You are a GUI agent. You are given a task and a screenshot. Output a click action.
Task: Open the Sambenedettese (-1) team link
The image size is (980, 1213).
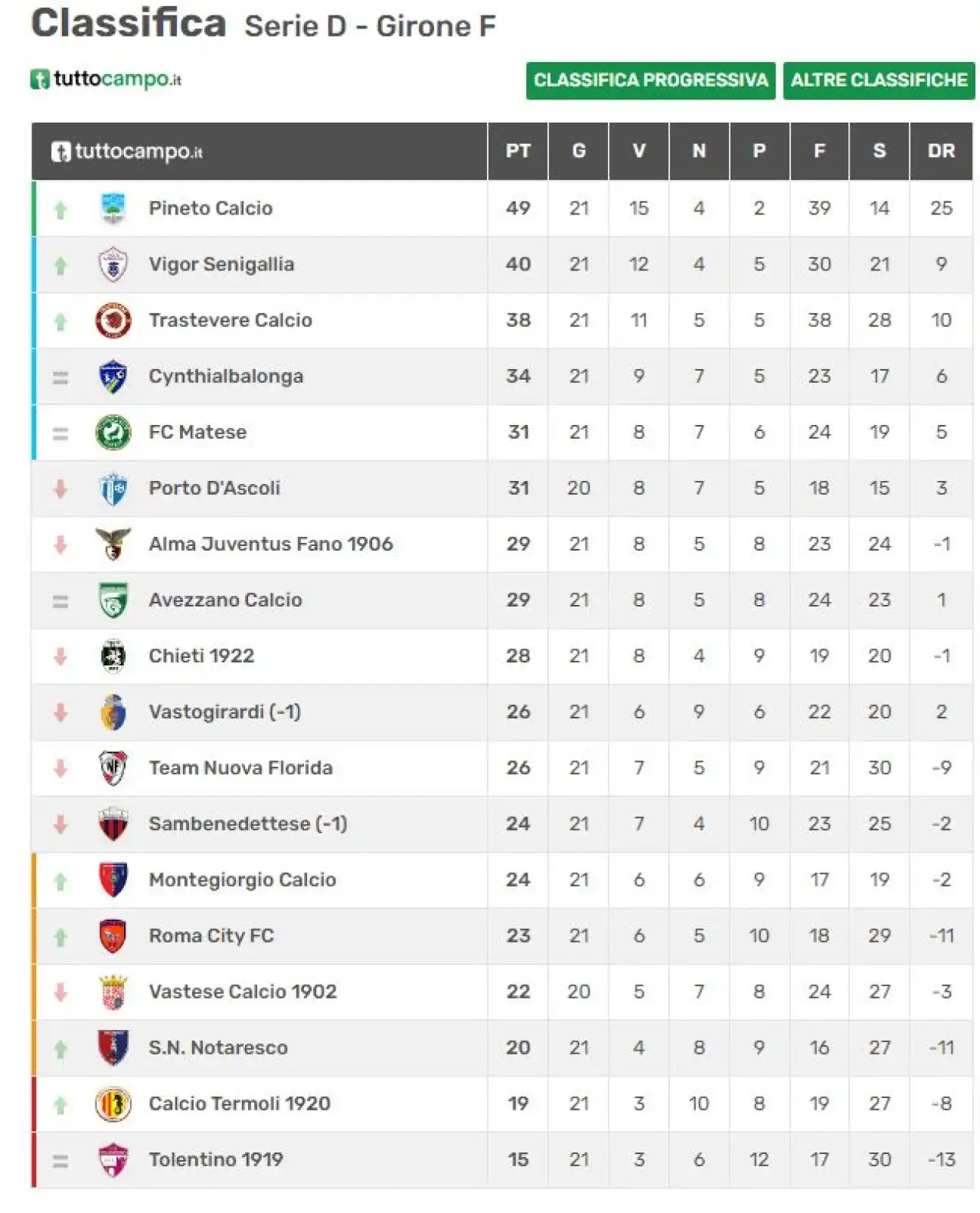pos(248,824)
